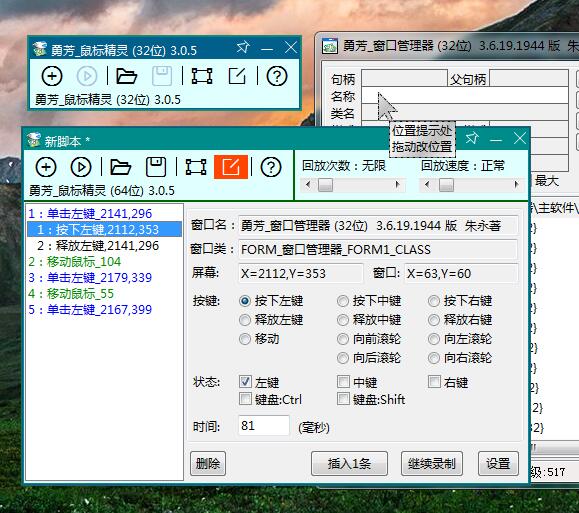Click the 回放速度 slider thumb
This screenshot has height=513, width=579.
(446, 185)
